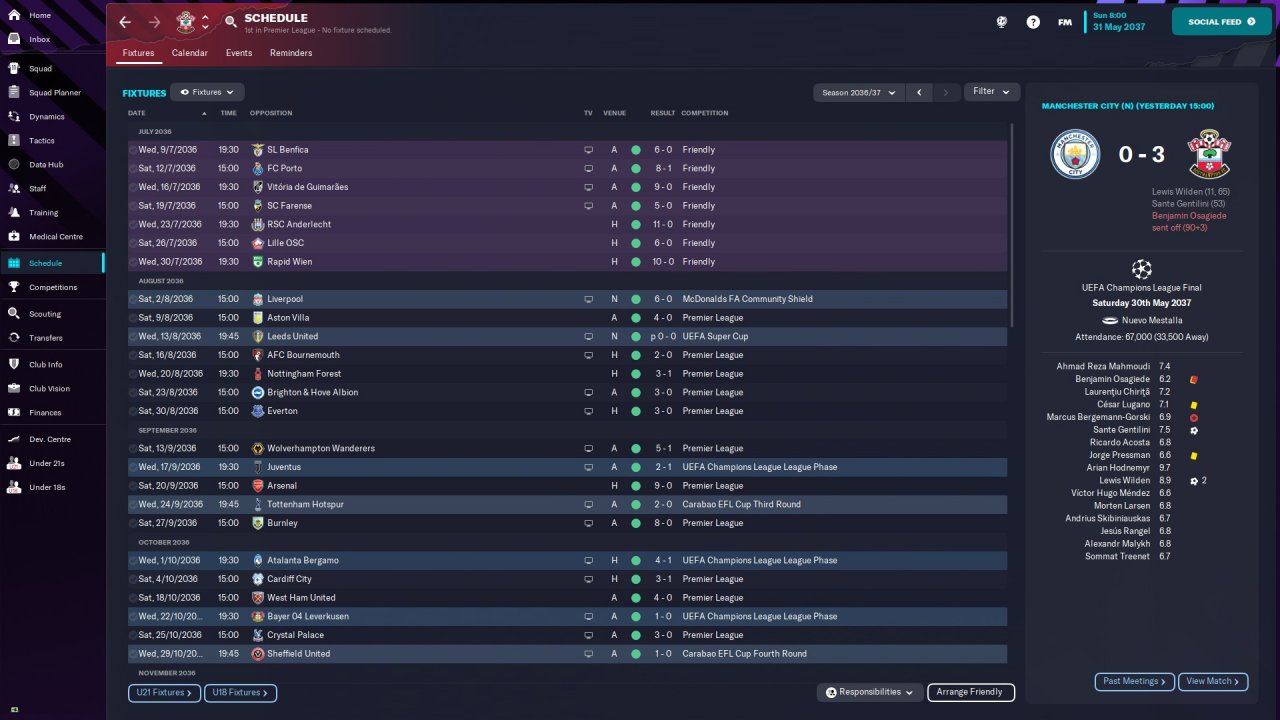Screen dimensions: 1280x720
Task: Click the Past Meetings button
Action: (x=1134, y=681)
